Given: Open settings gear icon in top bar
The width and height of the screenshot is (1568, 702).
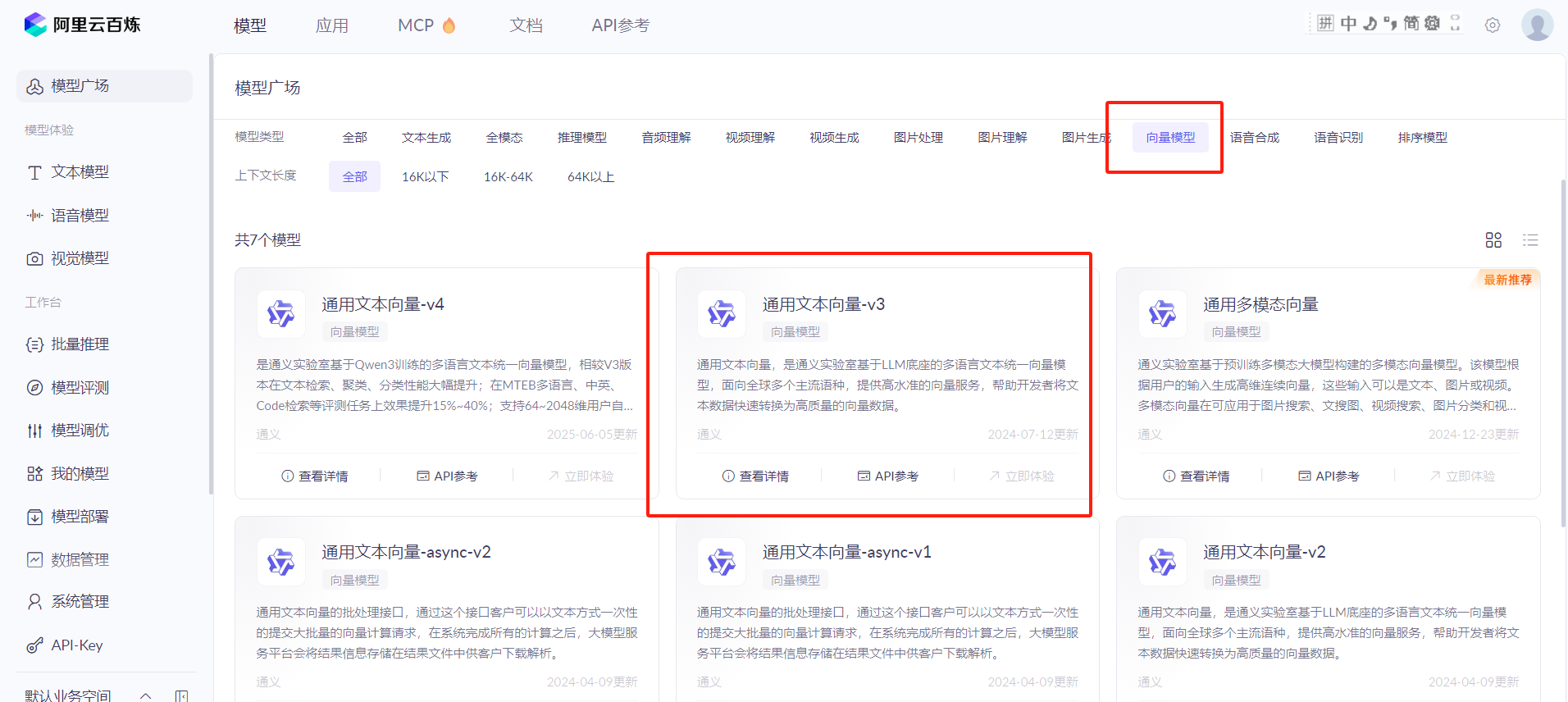Looking at the screenshot, I should [1493, 25].
